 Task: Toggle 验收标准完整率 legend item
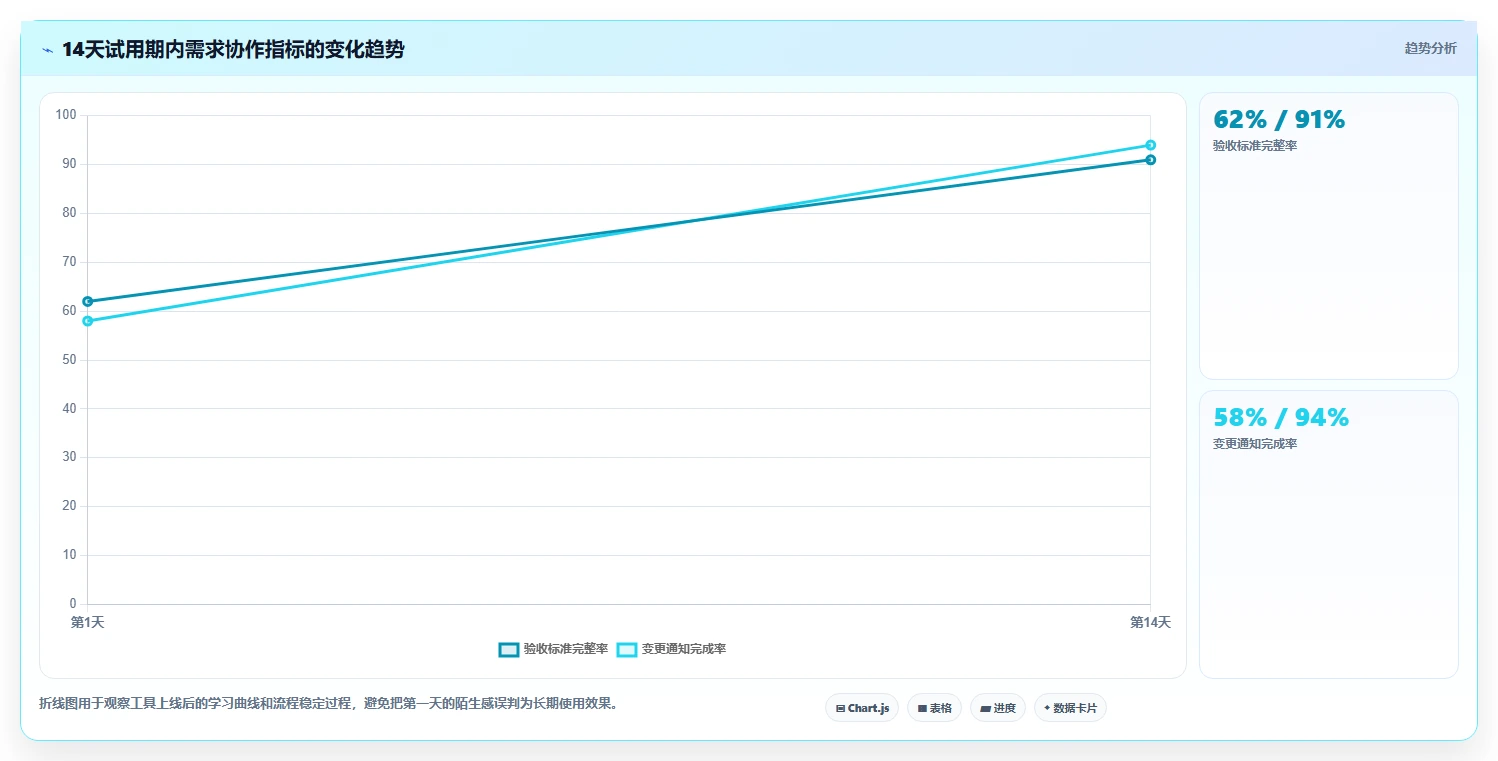pyautogui.click(x=553, y=649)
